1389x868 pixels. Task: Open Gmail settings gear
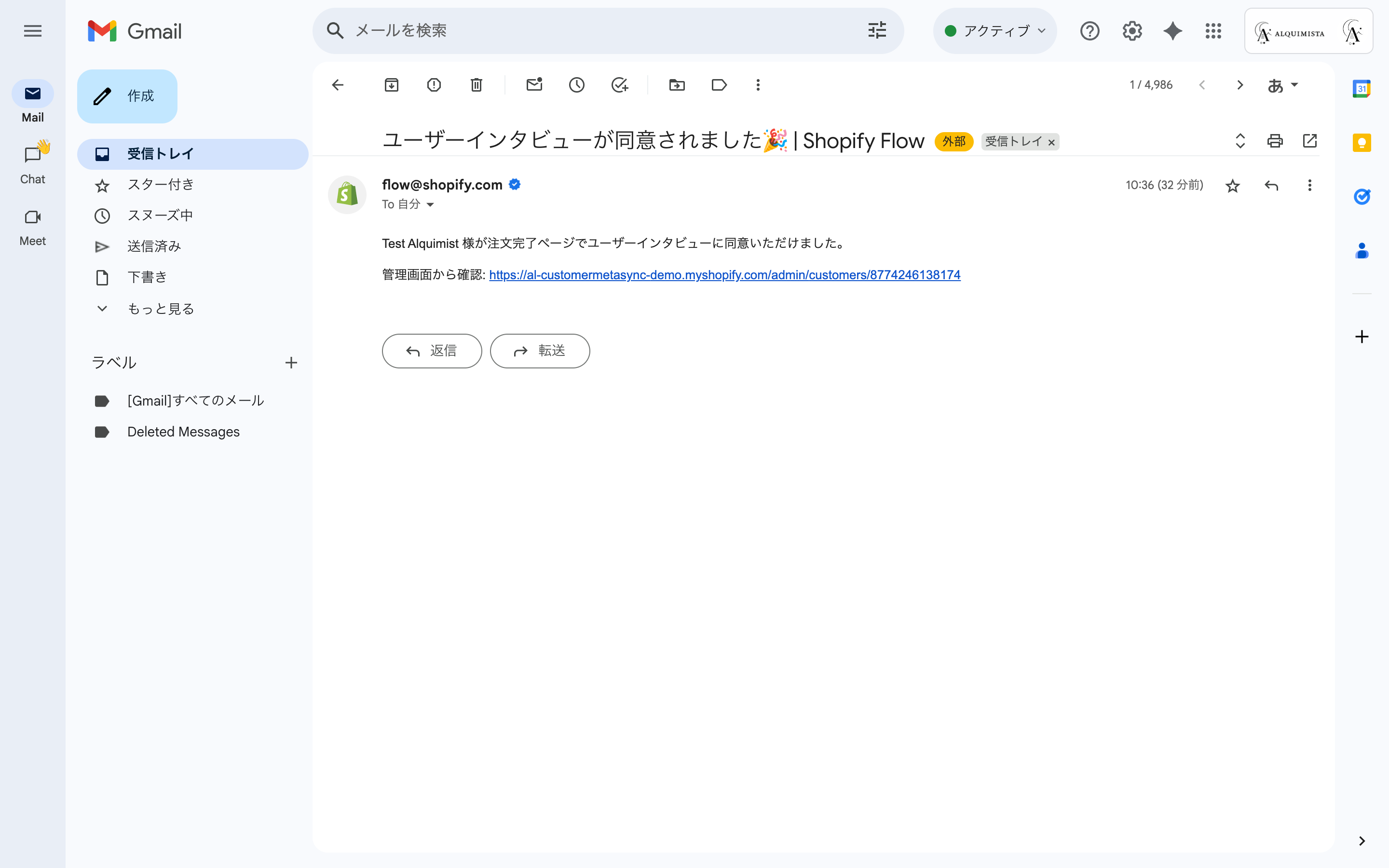(1132, 31)
